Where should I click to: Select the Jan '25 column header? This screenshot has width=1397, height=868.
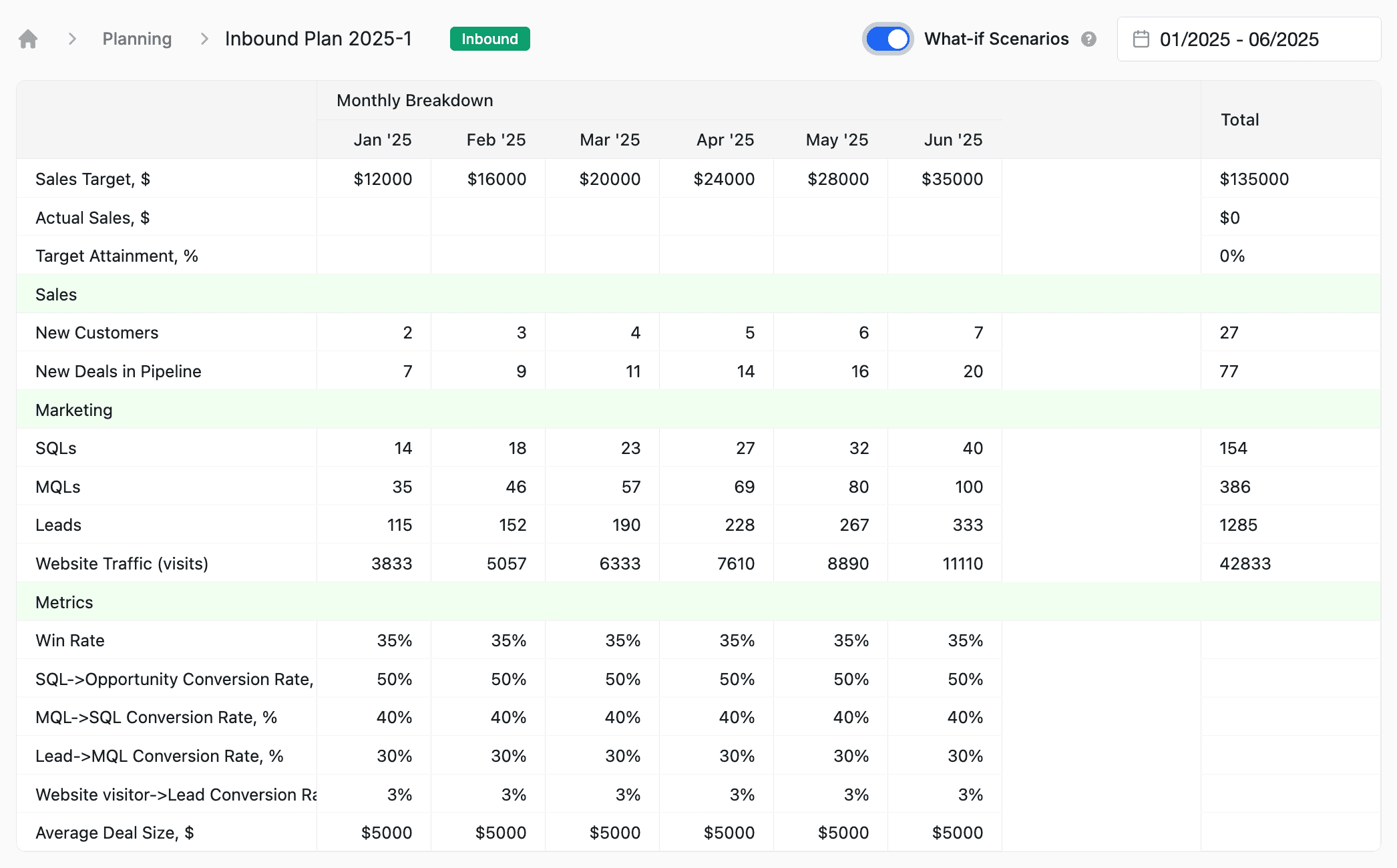[x=383, y=140]
